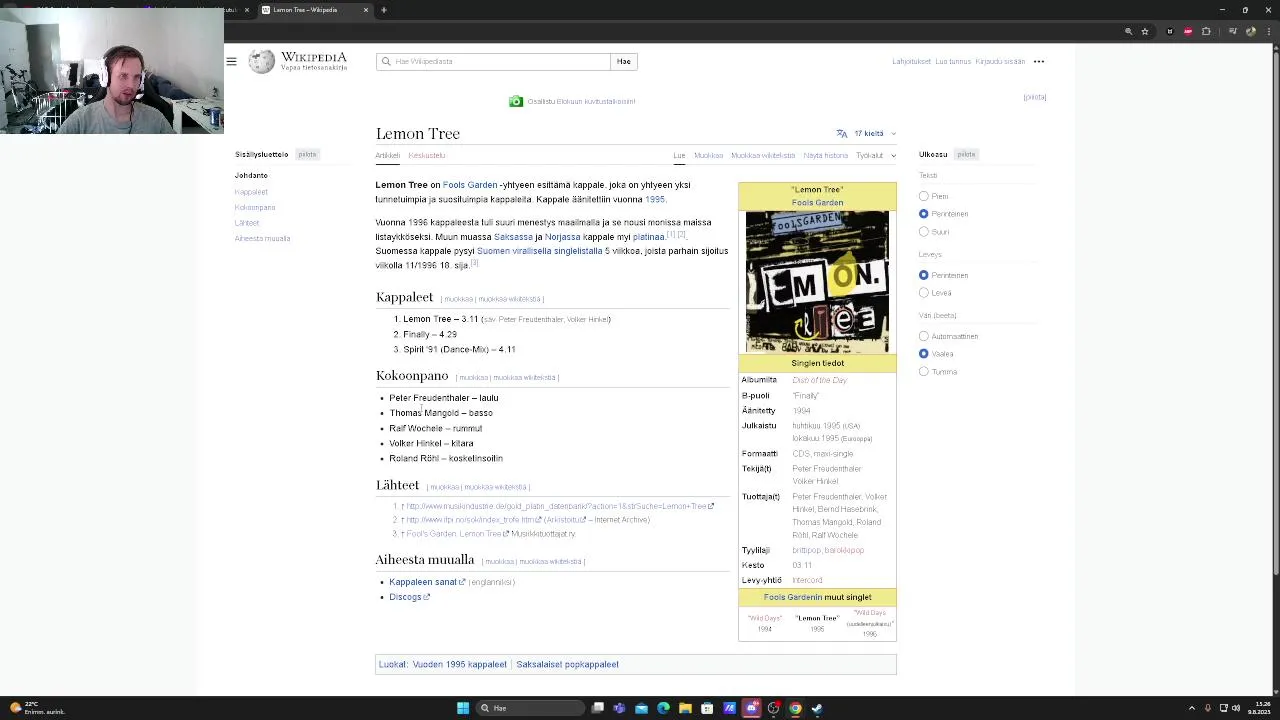Dismiss the banner with top piilota link
The height and width of the screenshot is (720, 1280).
(x=1035, y=97)
